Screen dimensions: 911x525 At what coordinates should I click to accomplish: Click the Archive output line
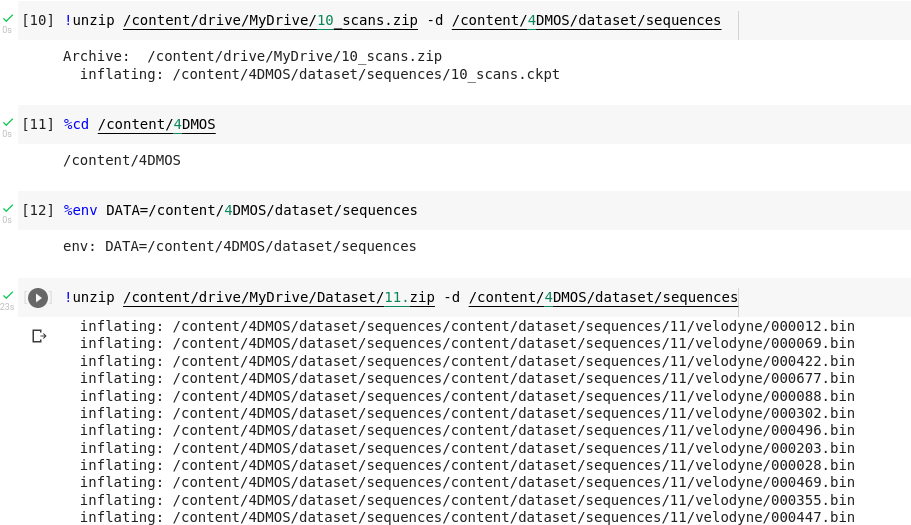252,56
